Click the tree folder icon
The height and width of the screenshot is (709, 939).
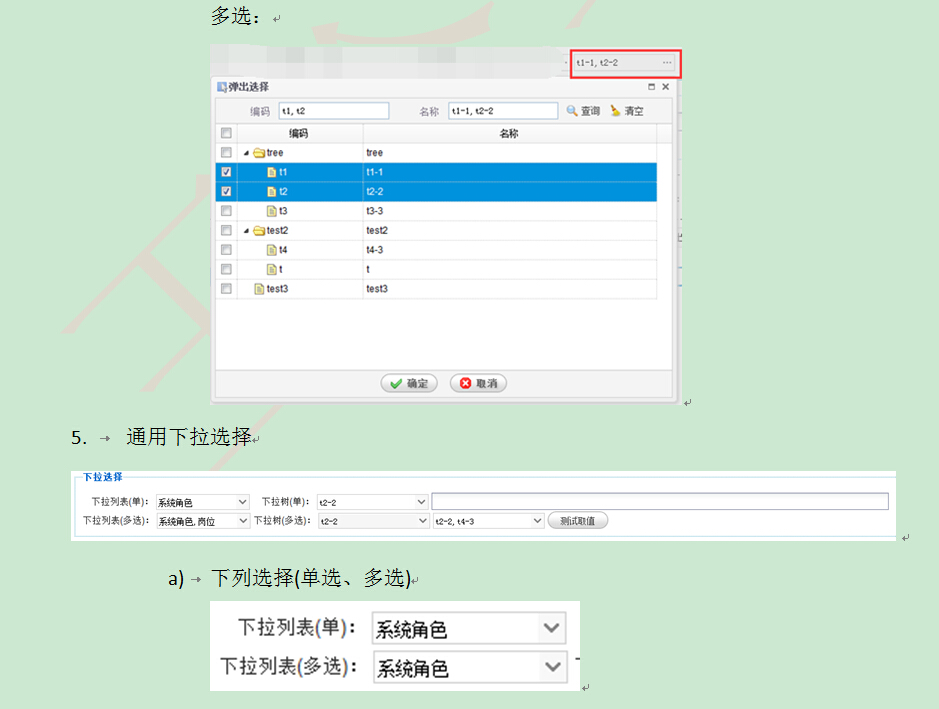(x=259, y=153)
